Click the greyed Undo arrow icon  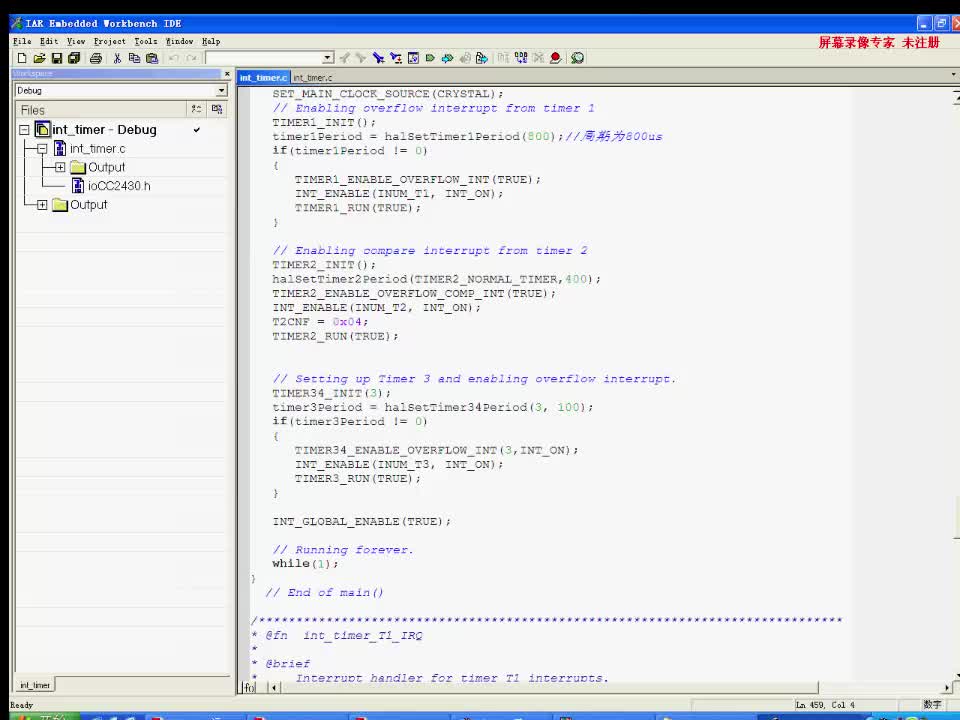(174, 58)
